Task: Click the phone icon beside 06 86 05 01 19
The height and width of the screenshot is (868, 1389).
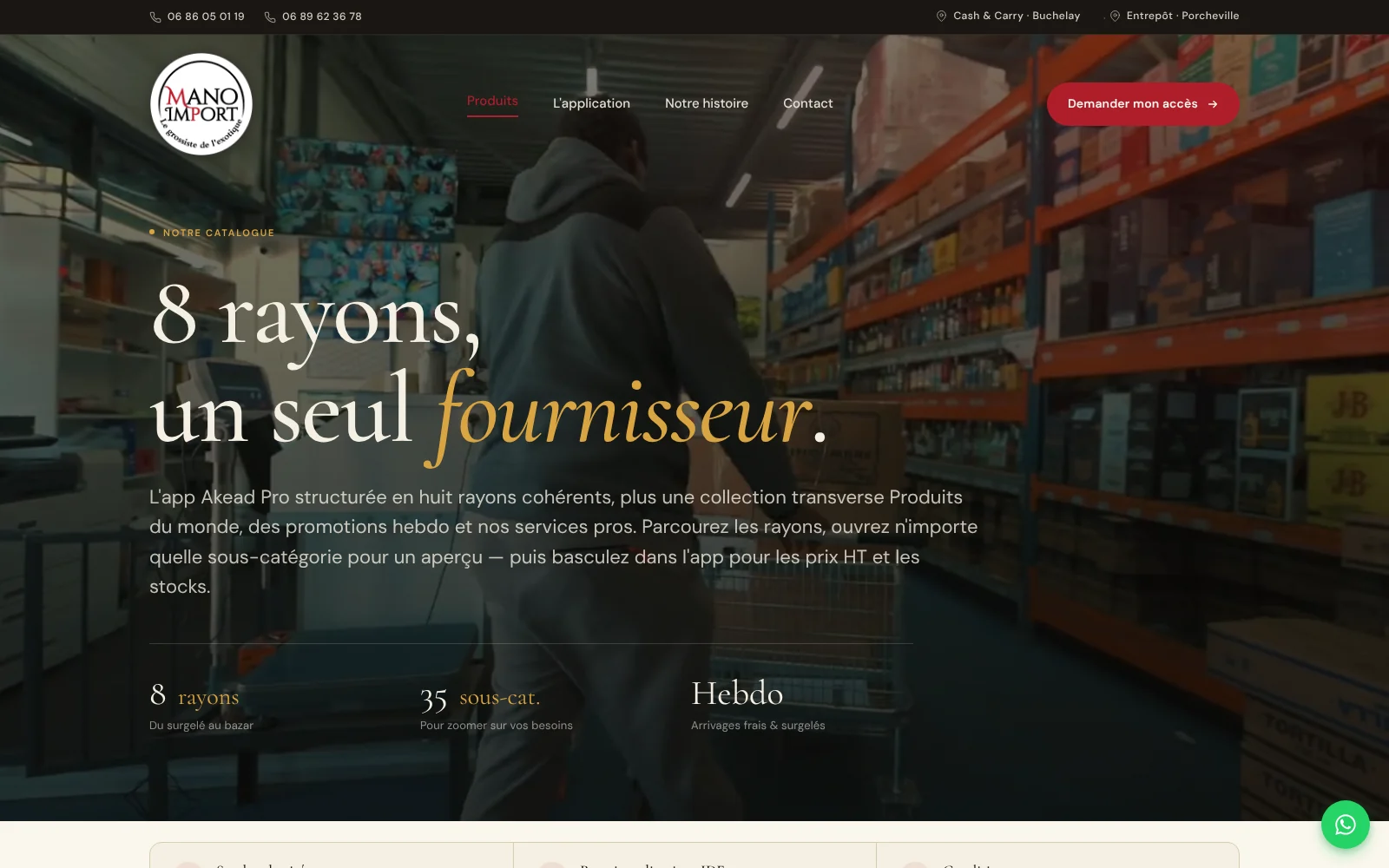Action: [155, 16]
